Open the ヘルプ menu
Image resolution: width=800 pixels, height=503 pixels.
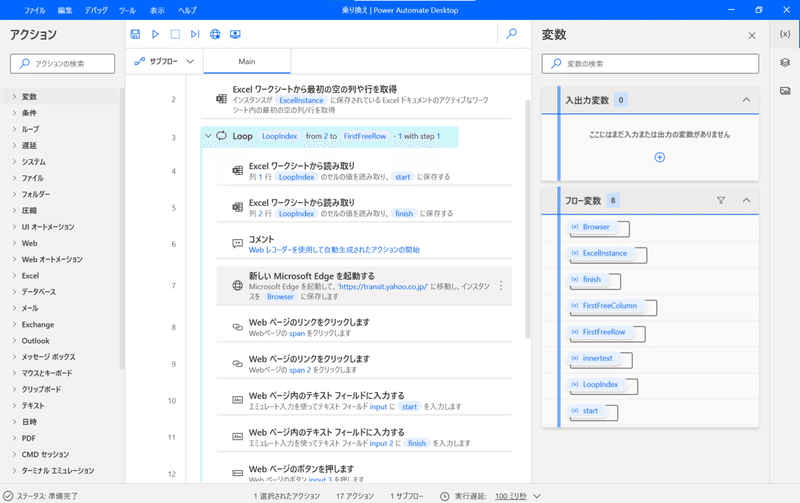pyautogui.click(x=187, y=10)
